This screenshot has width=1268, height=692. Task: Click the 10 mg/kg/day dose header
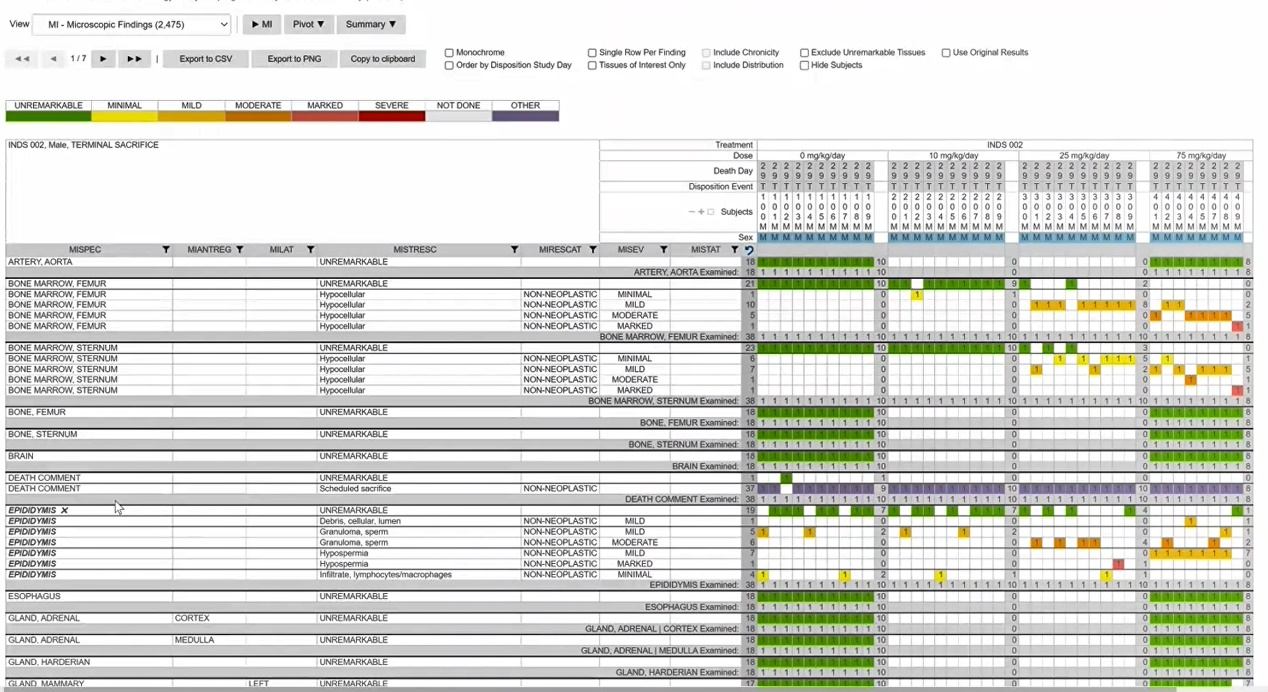952,156
